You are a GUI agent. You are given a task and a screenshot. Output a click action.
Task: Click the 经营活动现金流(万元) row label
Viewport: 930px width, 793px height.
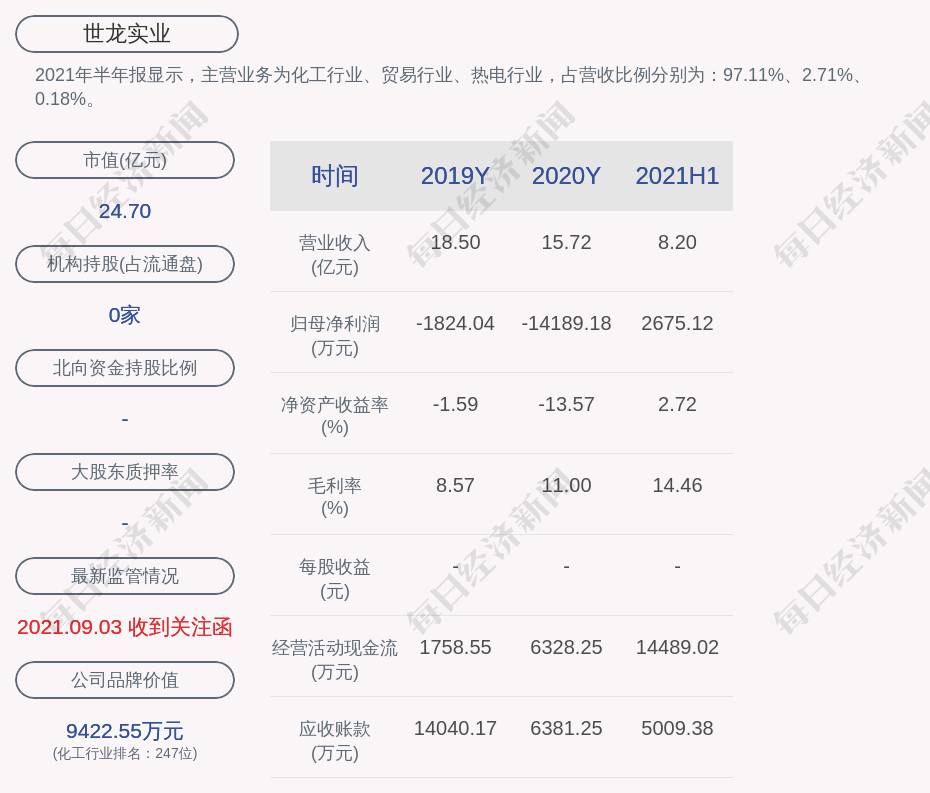coord(334,659)
